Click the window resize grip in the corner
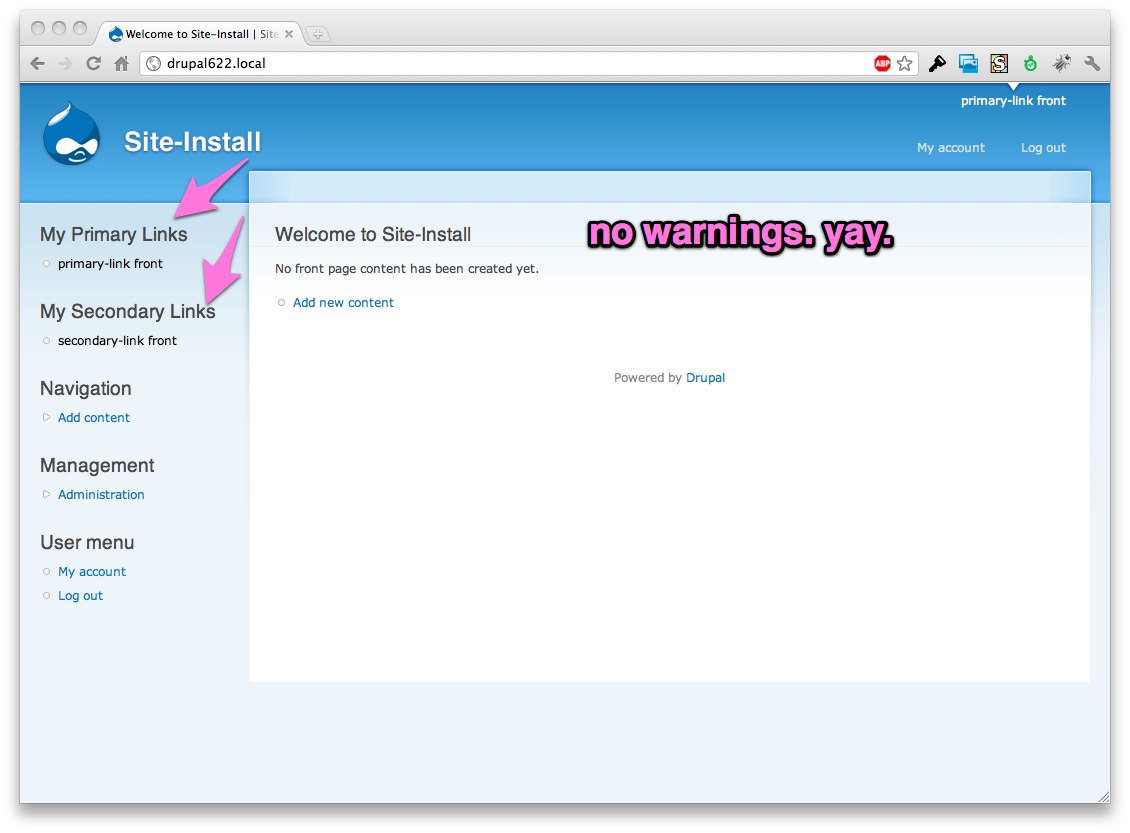The width and height of the screenshot is (1130, 833). tap(1103, 796)
